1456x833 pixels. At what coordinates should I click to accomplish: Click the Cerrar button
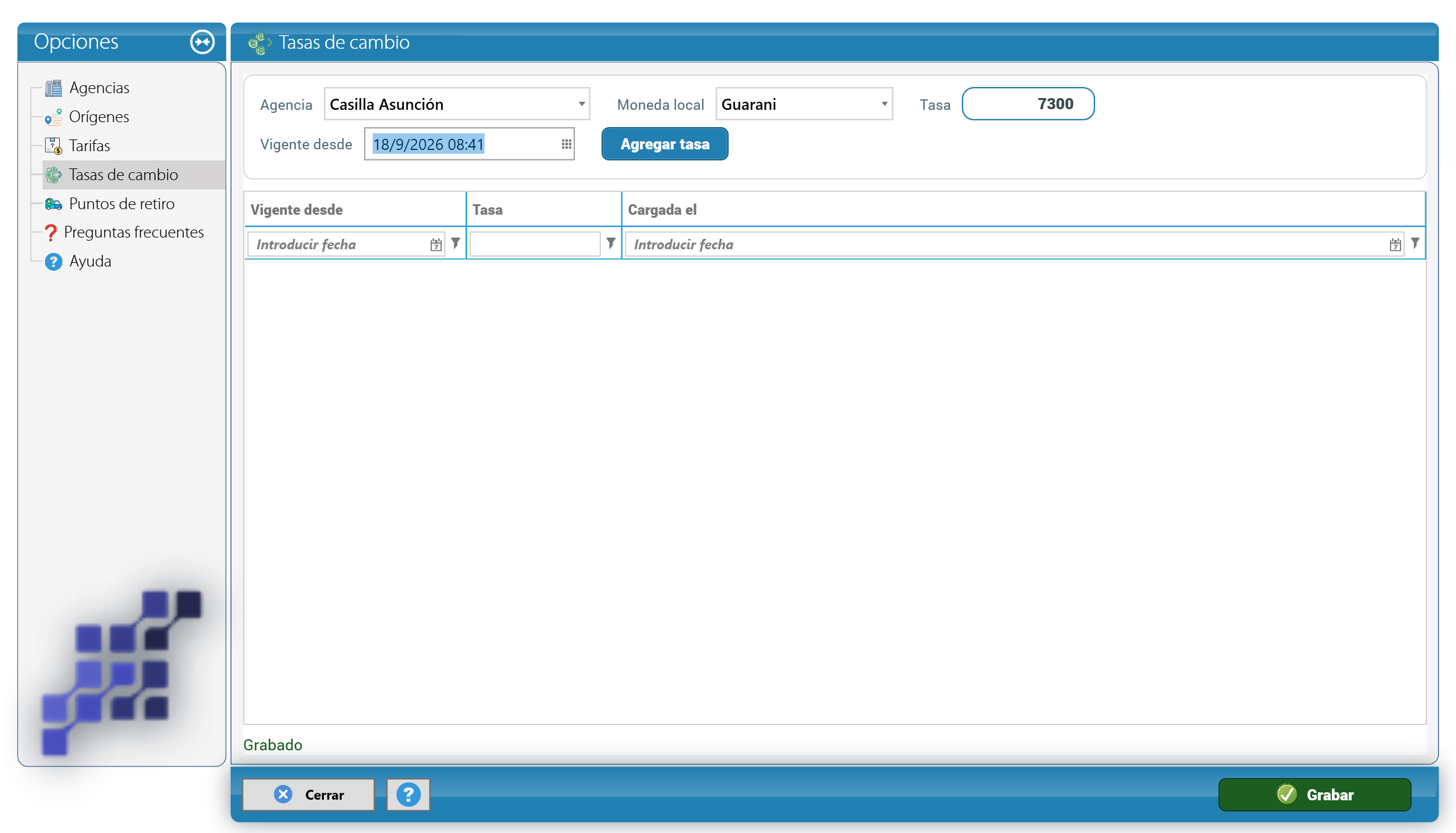[x=308, y=795]
